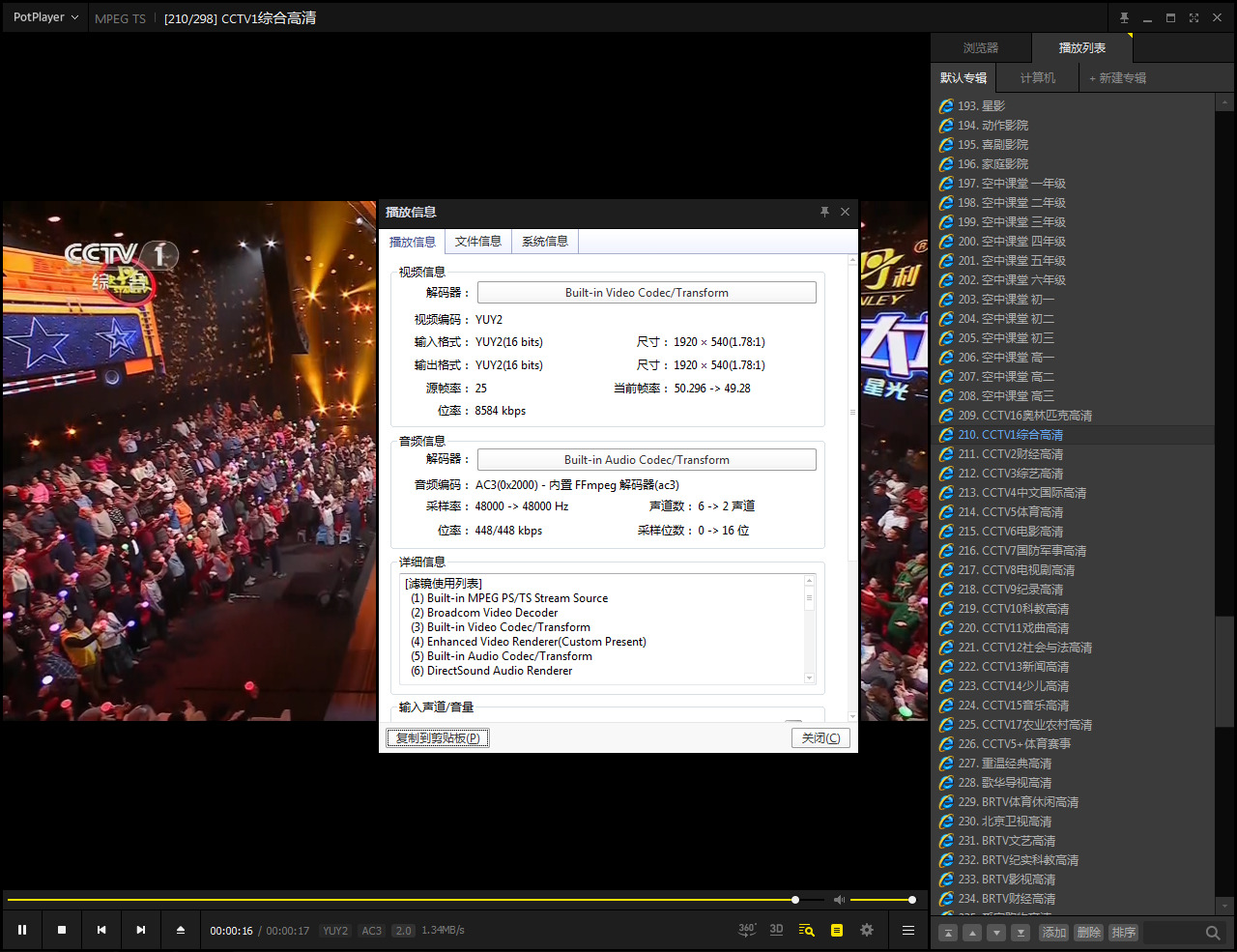Image resolution: width=1237 pixels, height=952 pixels.
Task: Open the 排序 sort menu
Action: (1124, 933)
